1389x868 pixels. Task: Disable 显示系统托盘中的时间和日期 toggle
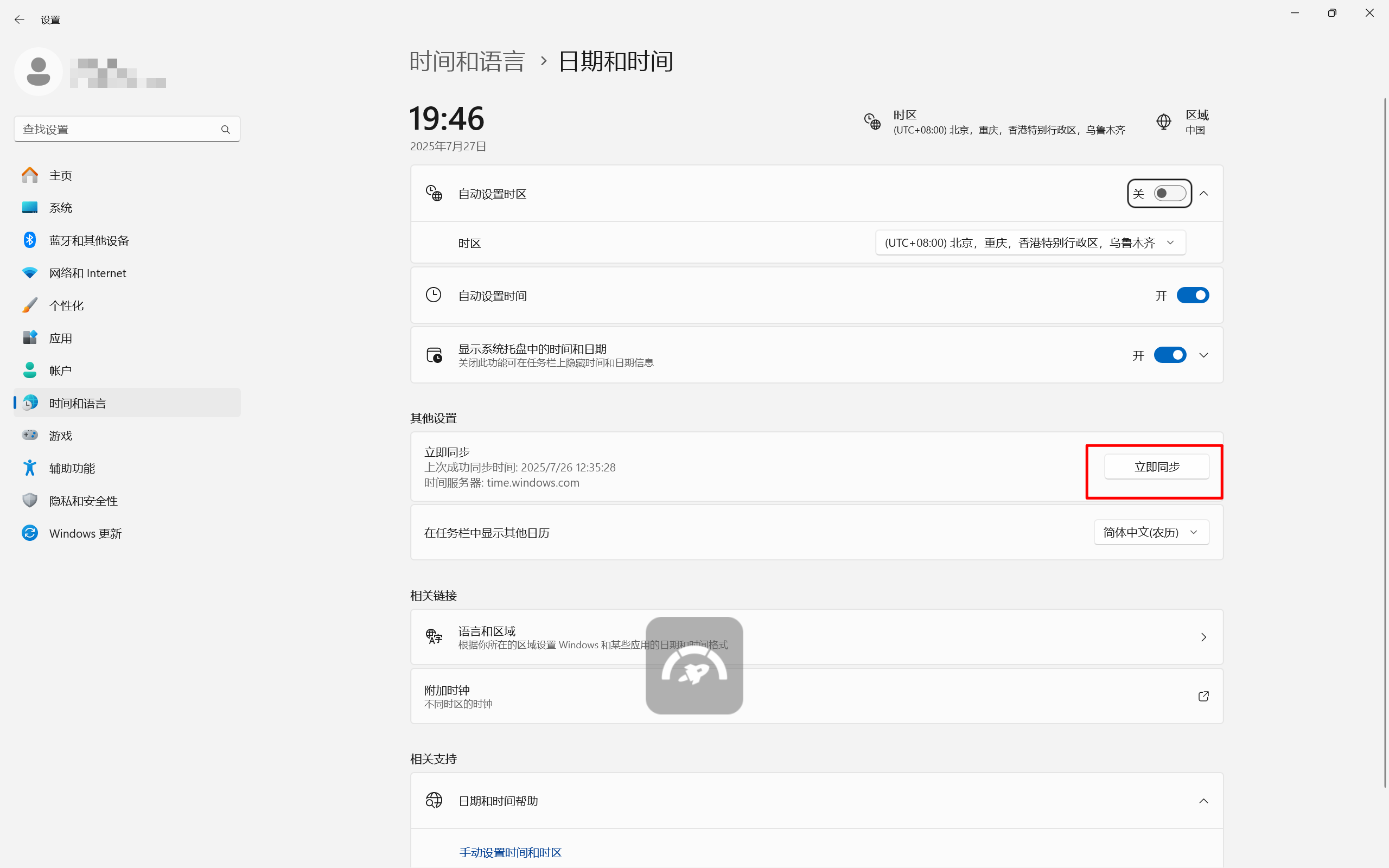pyautogui.click(x=1169, y=355)
